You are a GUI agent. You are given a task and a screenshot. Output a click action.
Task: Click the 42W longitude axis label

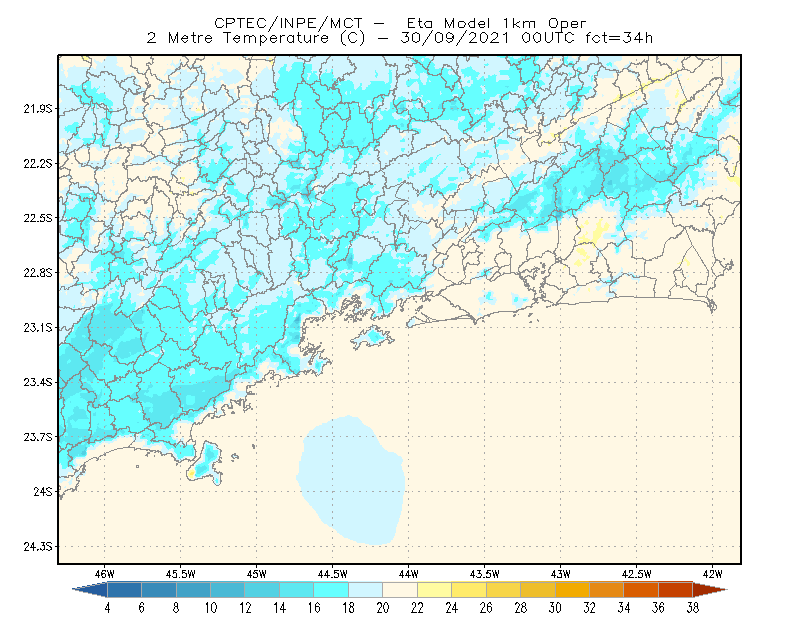[x=713, y=574]
